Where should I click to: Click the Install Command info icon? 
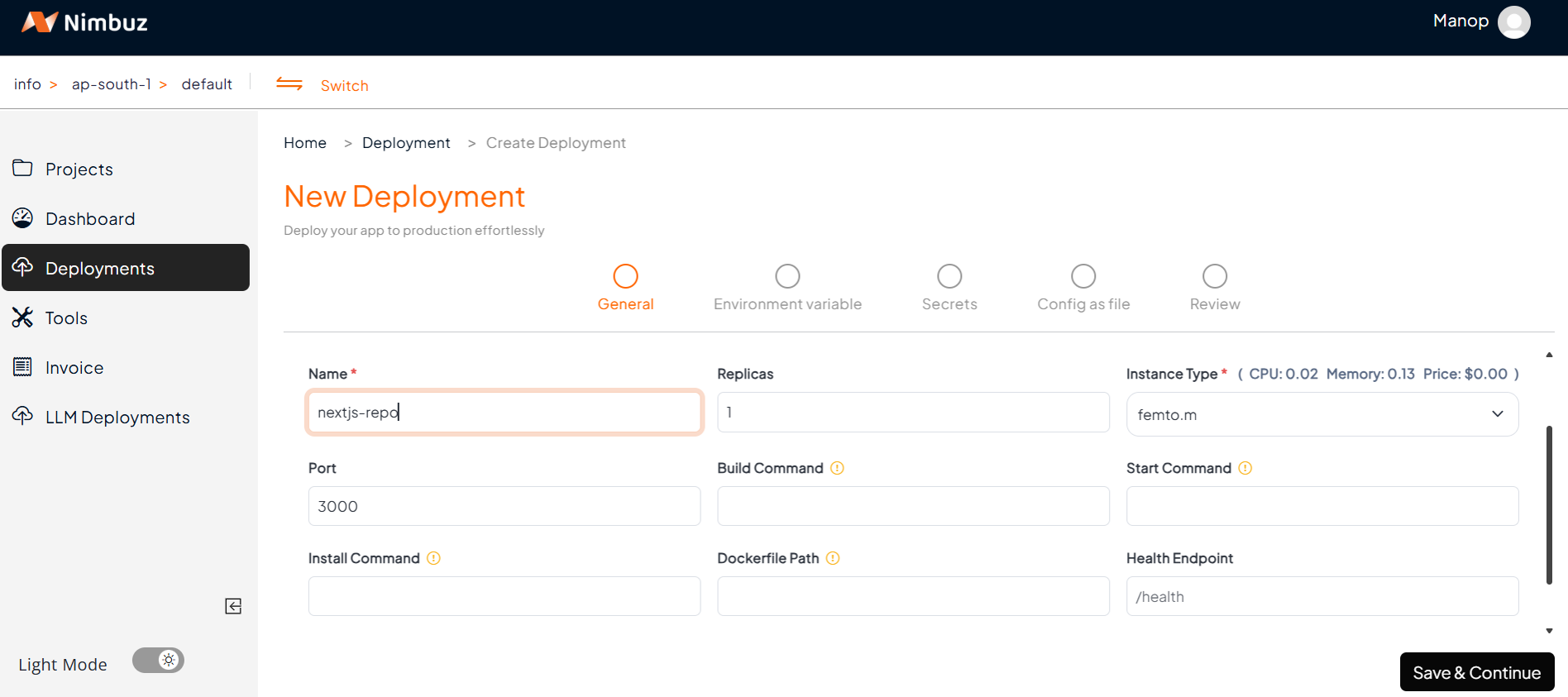433,558
